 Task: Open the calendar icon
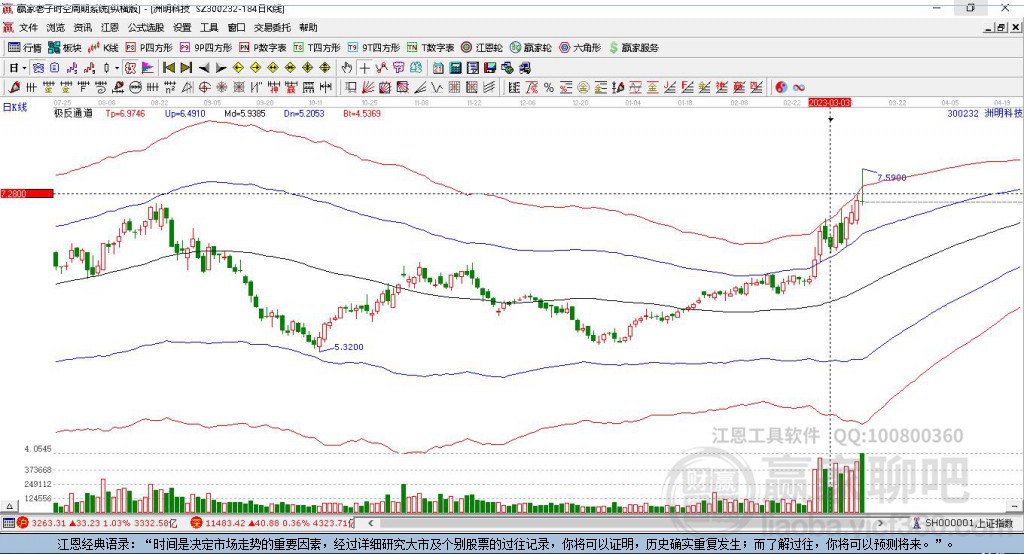[438, 68]
